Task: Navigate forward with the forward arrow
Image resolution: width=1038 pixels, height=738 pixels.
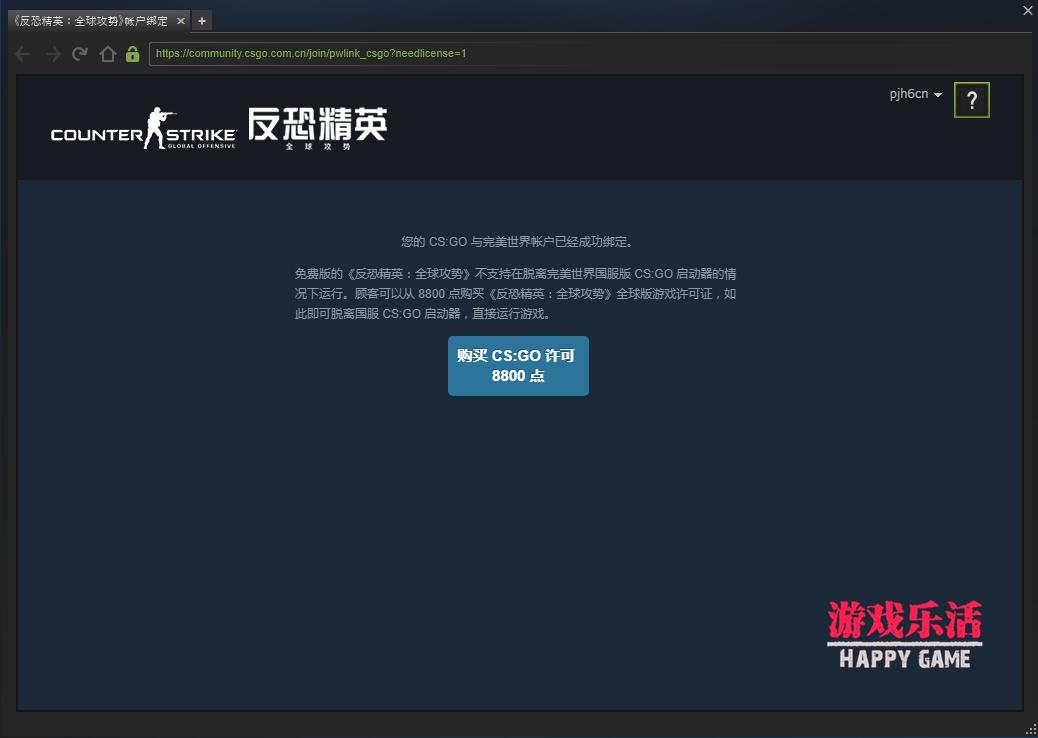Action: pos(51,54)
